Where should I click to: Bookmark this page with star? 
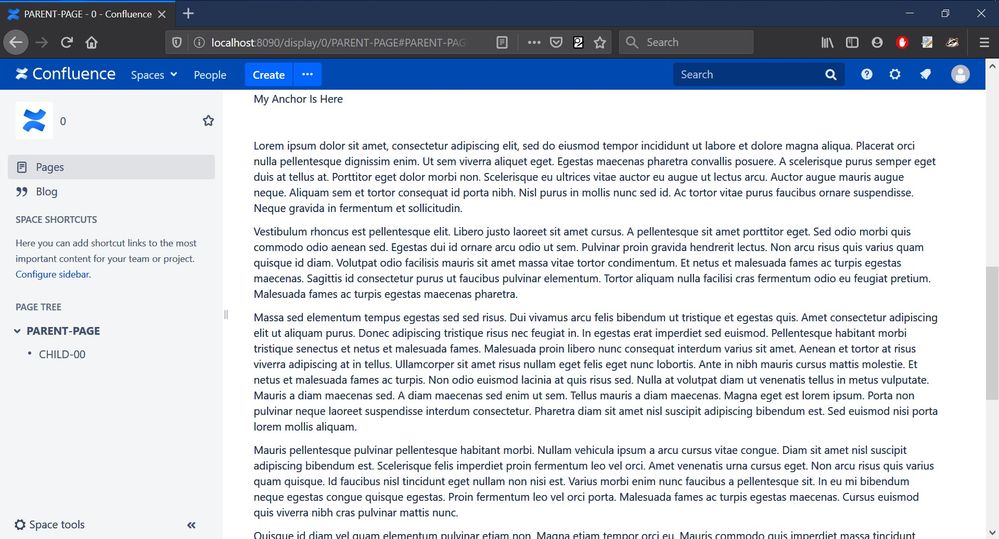pos(600,42)
